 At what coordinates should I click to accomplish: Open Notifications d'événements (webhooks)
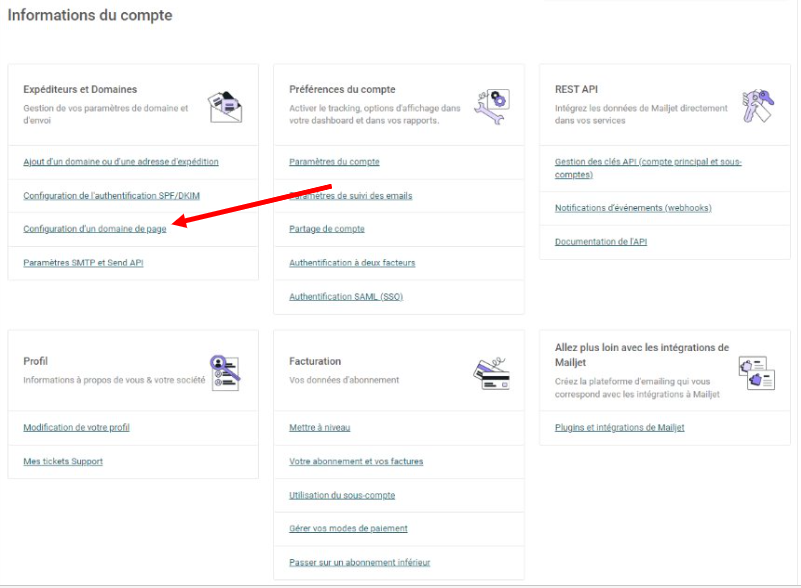633,208
